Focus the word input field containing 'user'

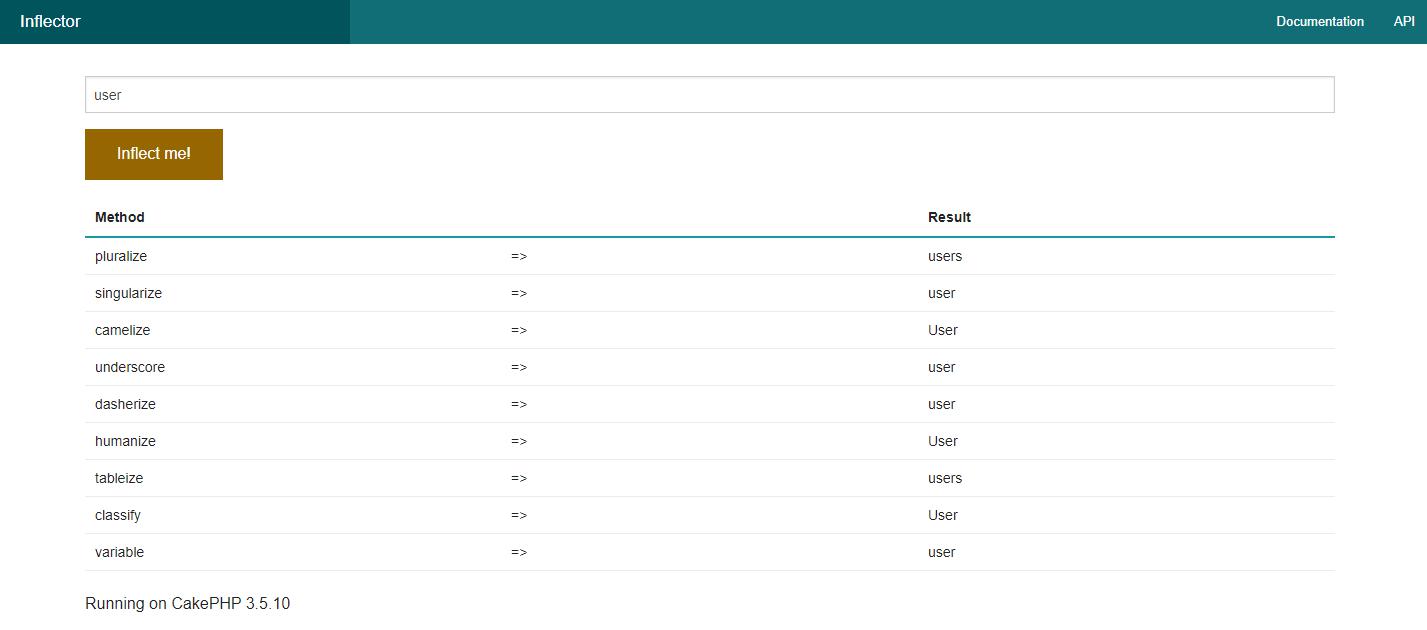click(709, 95)
